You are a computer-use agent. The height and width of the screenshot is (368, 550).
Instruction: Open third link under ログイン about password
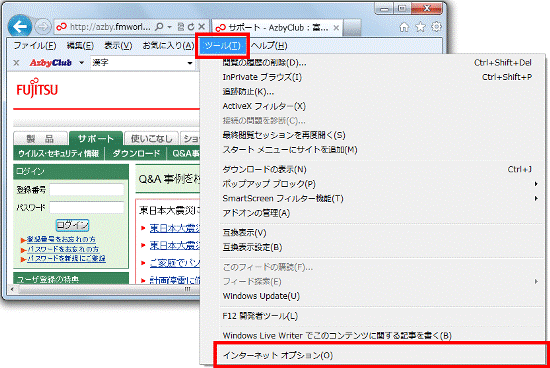66,259
